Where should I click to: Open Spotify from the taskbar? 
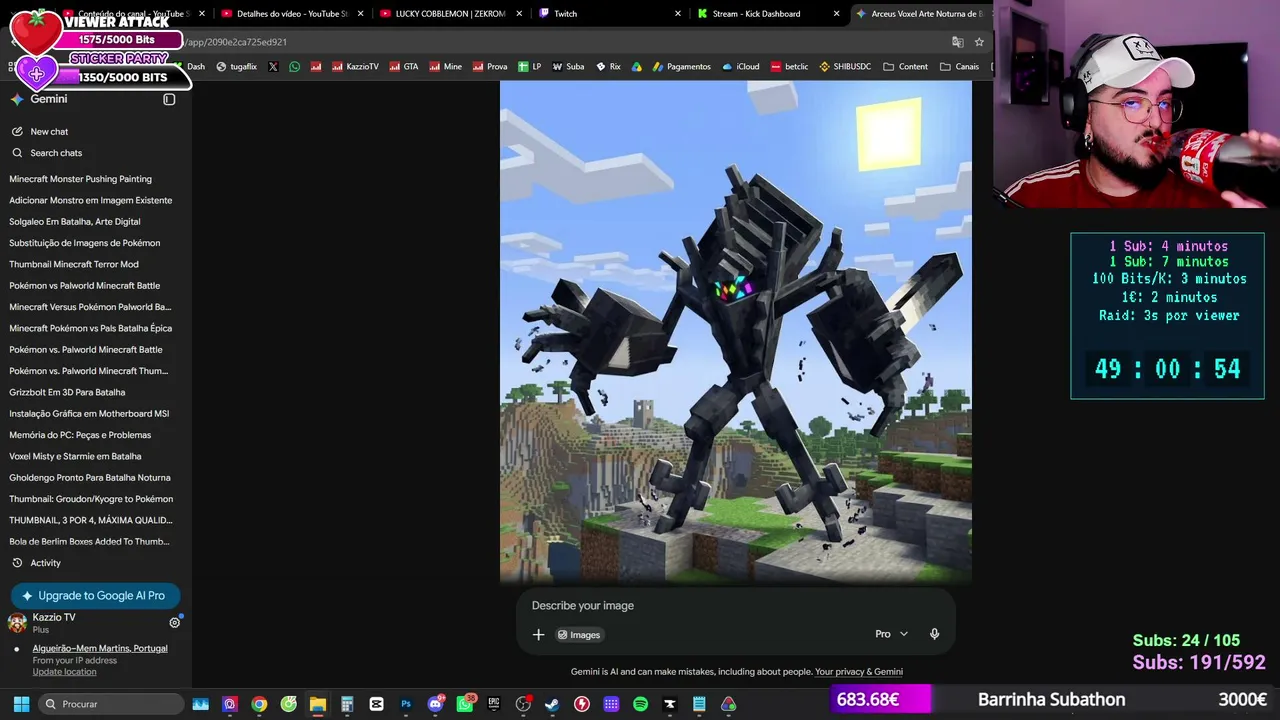coord(640,704)
